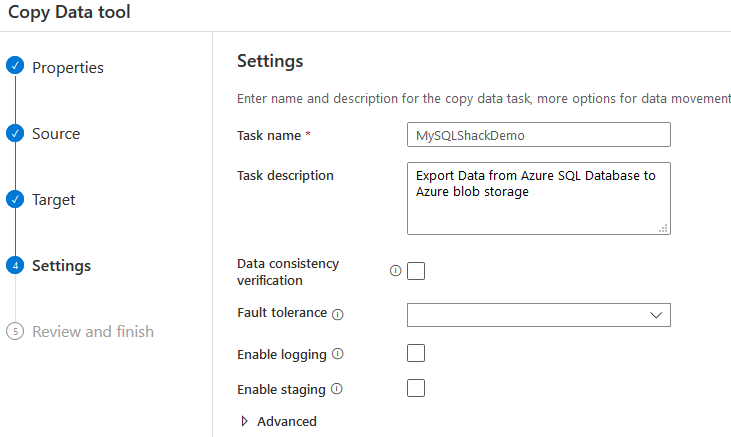Click the Enable logging info icon
This screenshot has height=437, width=731.
pos(337,354)
